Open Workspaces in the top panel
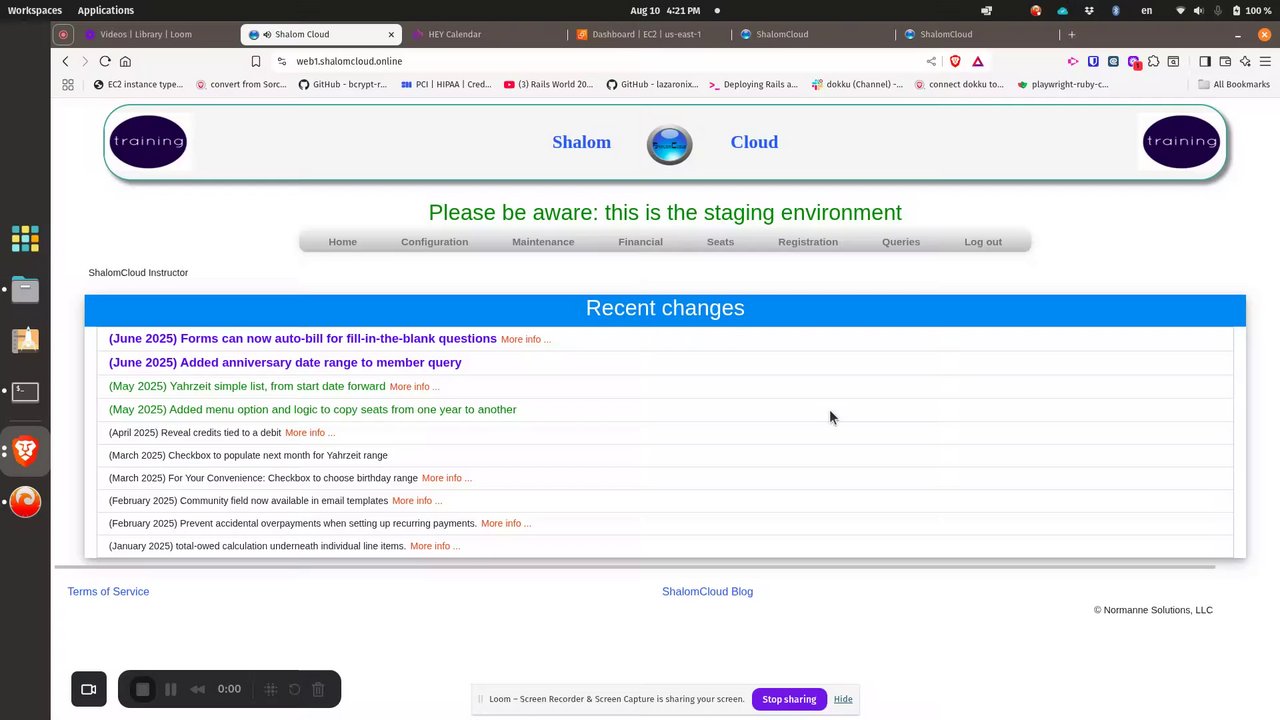 (35, 10)
